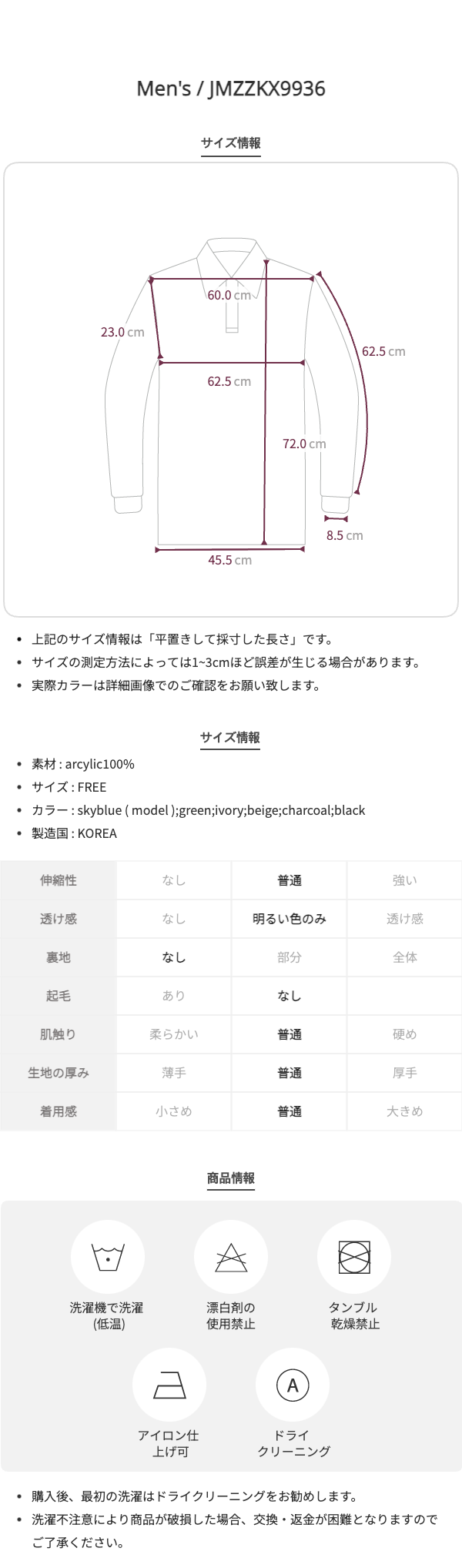Viewport: 462px width, 1568px height.
Task: Select 明るい色のみ in the 透け感 row
Action: 290,919
